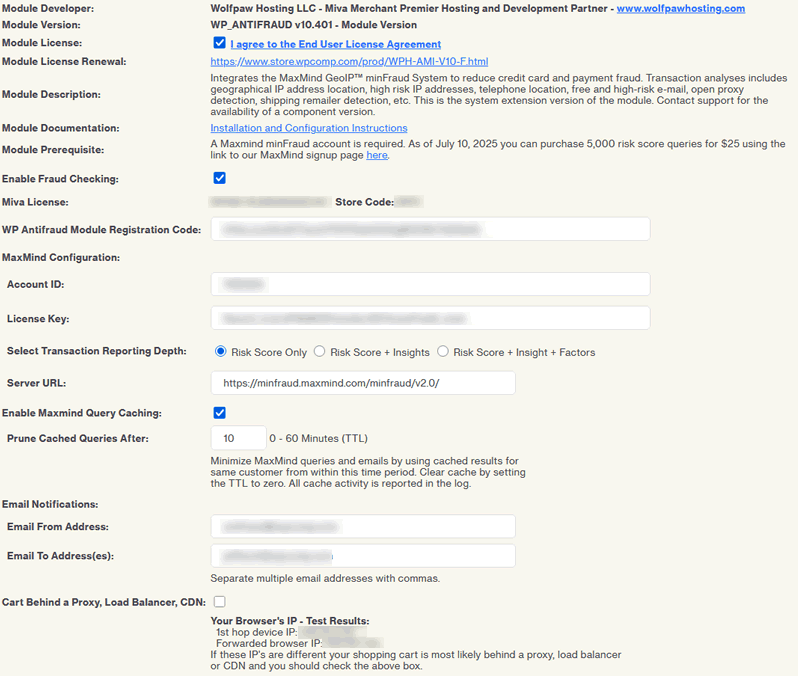Focus the MaxMind Account ID field
Image resolution: width=798 pixels, height=676 pixels.
point(430,285)
